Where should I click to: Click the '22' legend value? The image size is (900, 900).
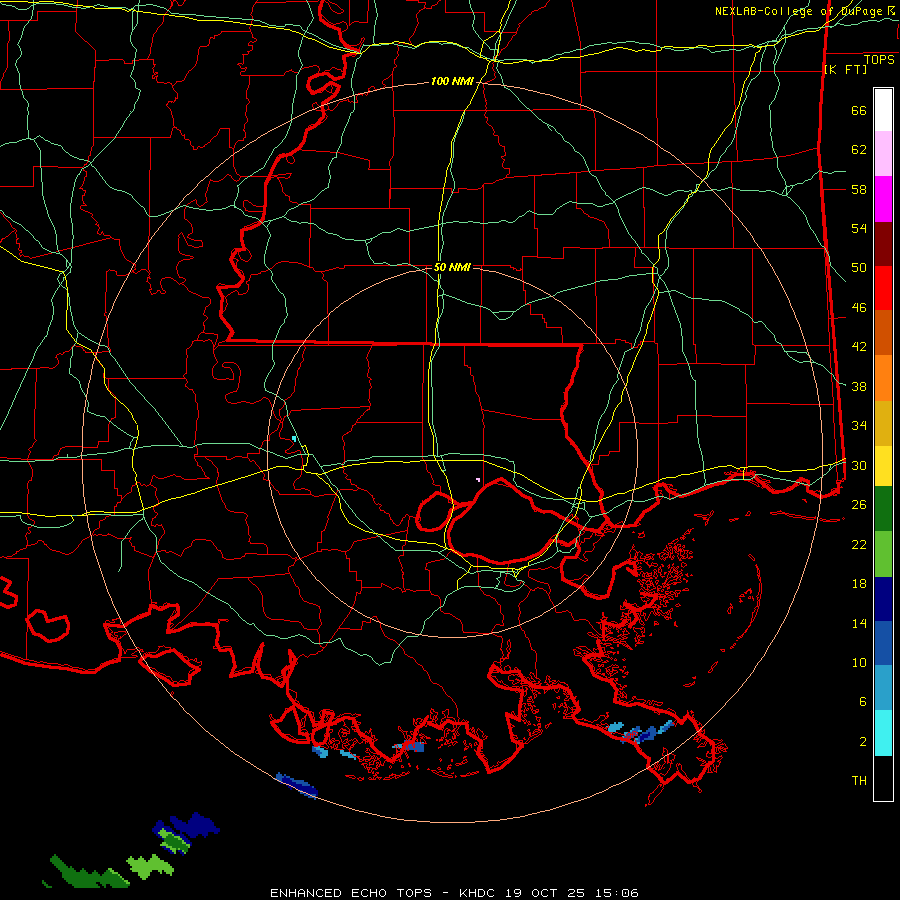click(x=859, y=544)
